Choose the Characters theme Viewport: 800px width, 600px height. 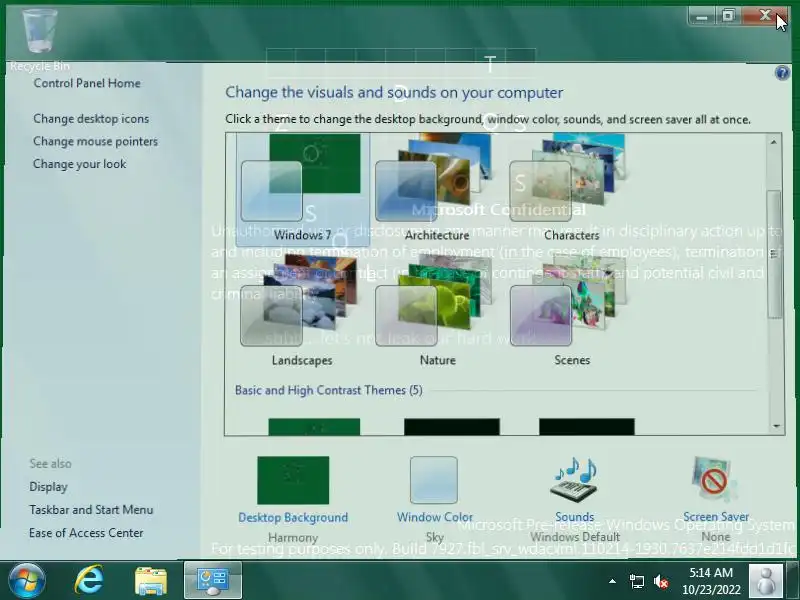tap(571, 190)
